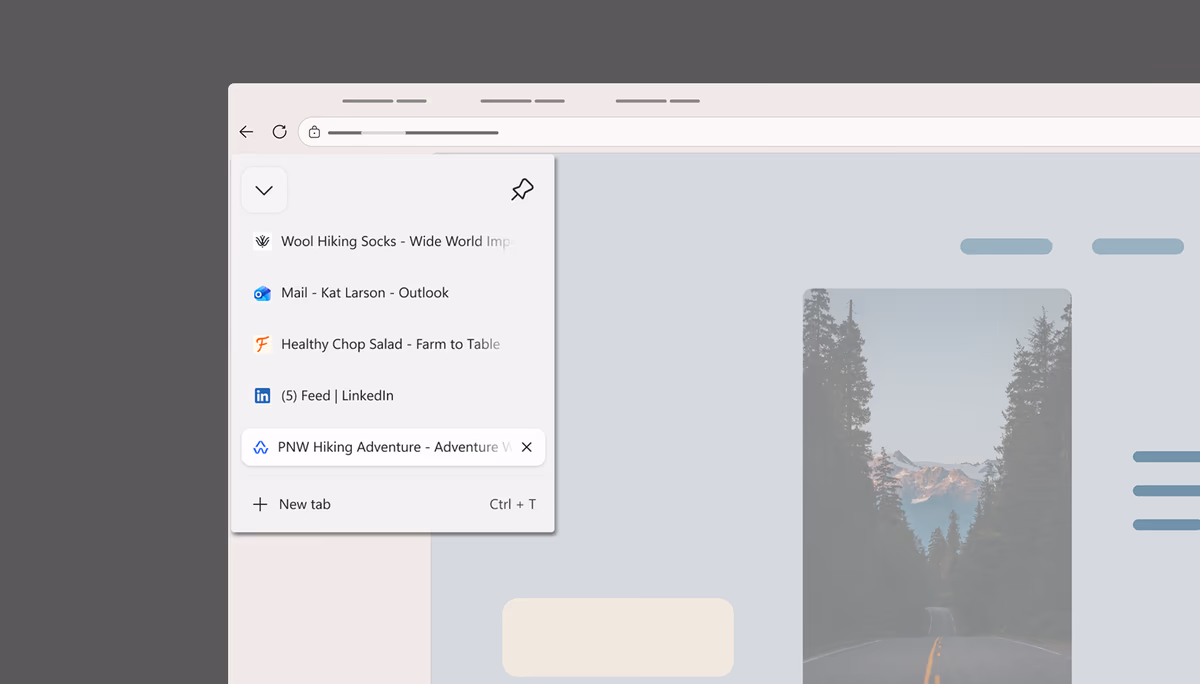1200x684 pixels.
Task: Click the LinkedIn favicon
Action: (262, 396)
